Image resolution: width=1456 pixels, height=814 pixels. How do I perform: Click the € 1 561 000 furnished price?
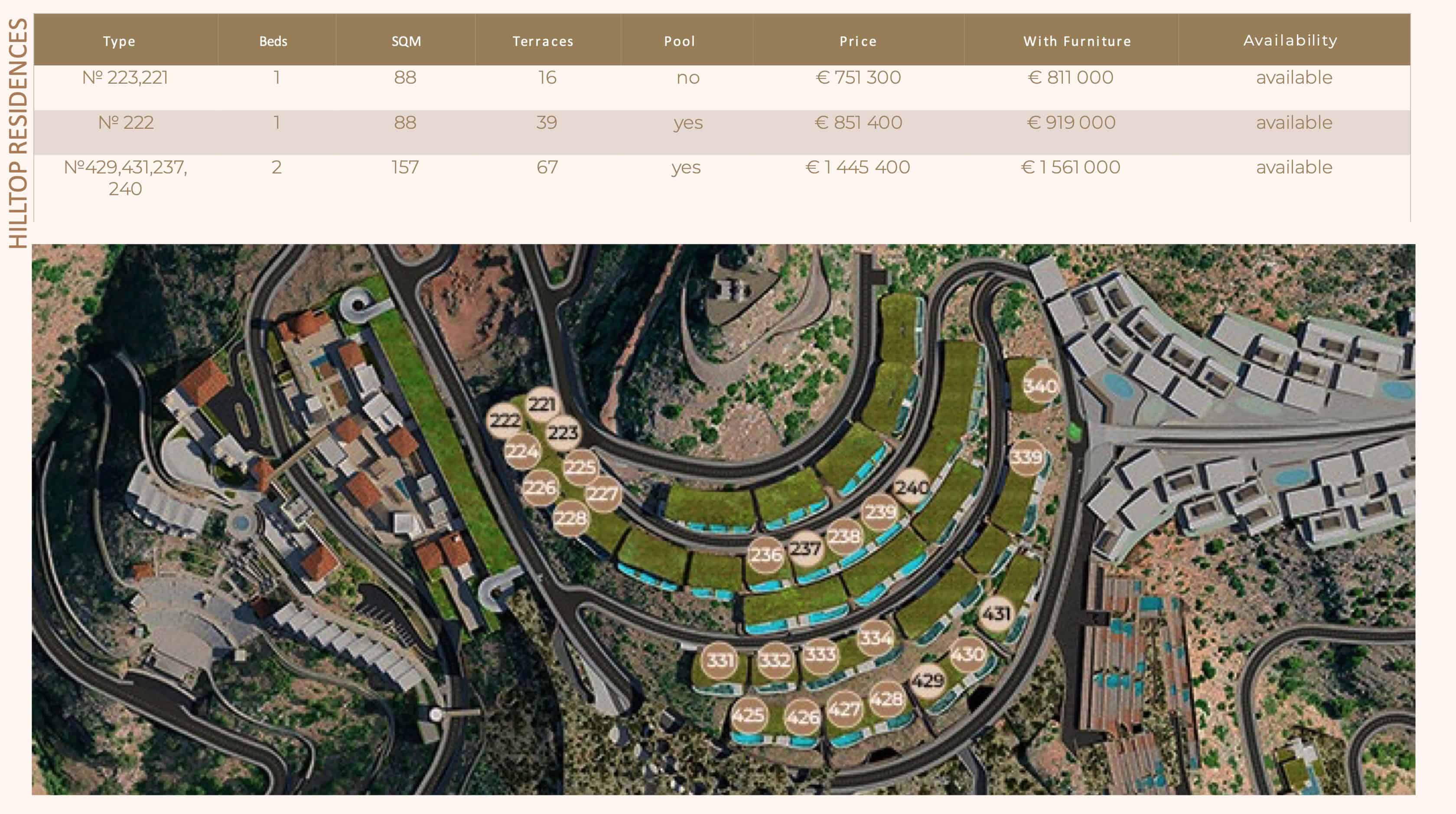click(x=1071, y=167)
